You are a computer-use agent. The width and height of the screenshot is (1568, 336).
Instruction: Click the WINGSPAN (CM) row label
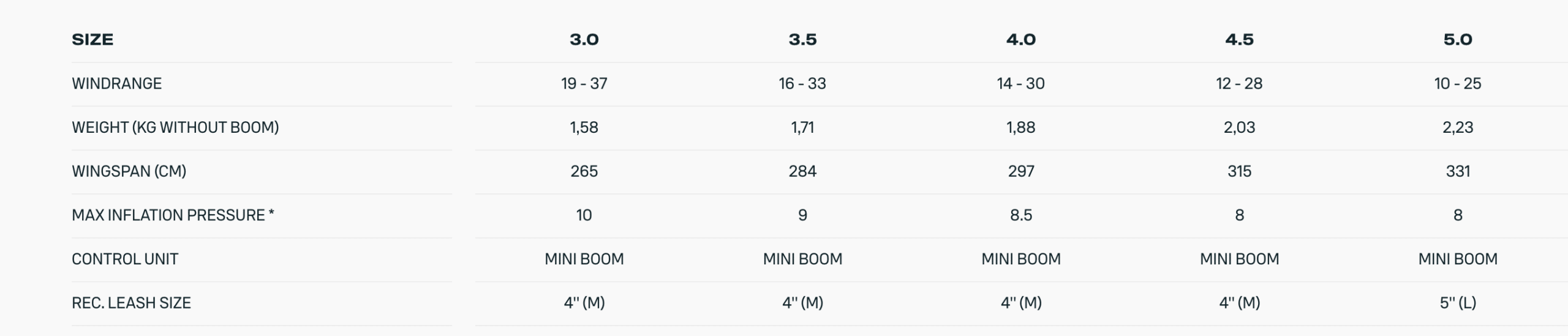(x=129, y=171)
